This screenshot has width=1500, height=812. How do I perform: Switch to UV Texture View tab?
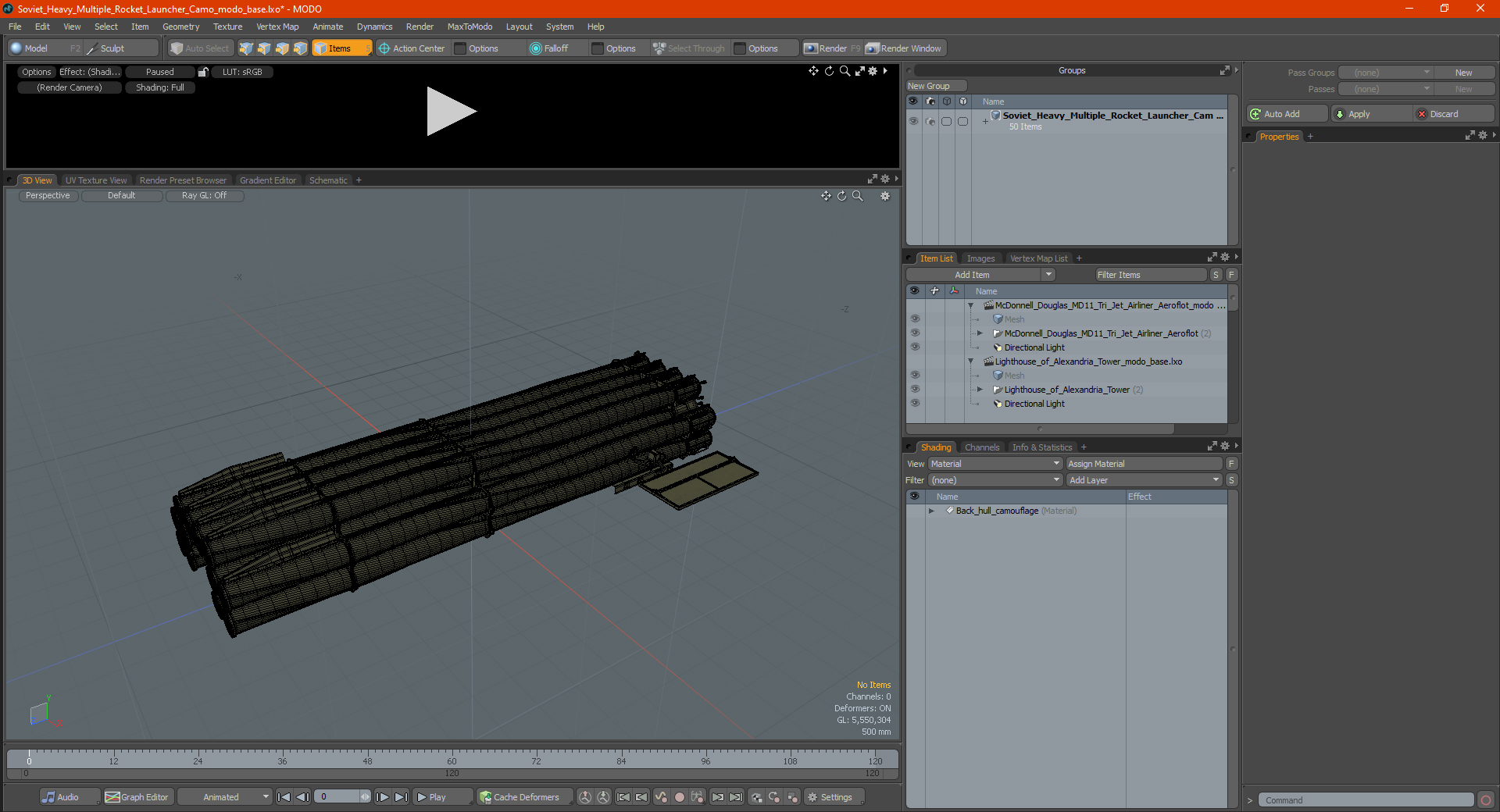point(95,180)
